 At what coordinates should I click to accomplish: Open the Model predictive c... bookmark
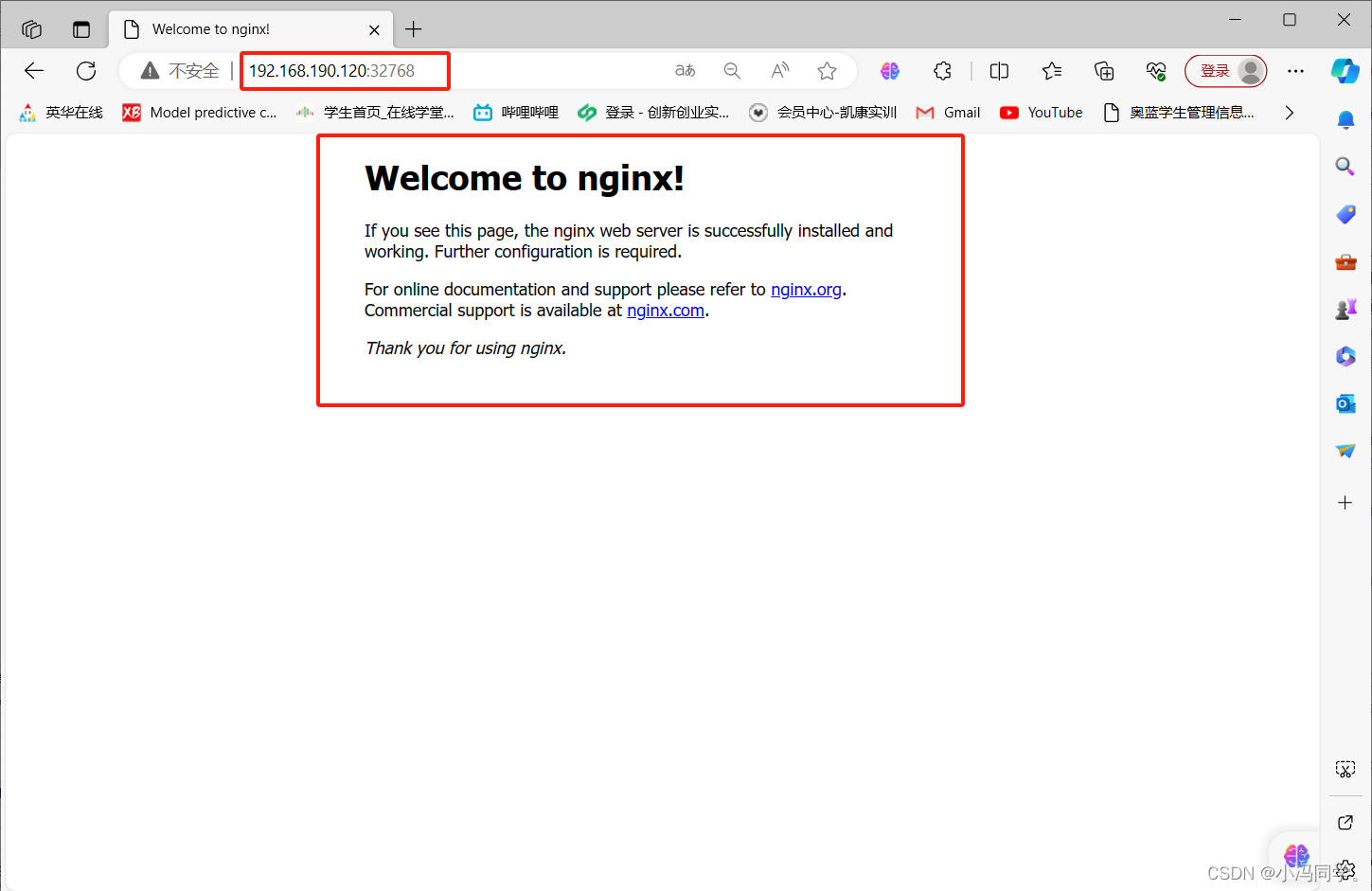pyautogui.click(x=200, y=113)
